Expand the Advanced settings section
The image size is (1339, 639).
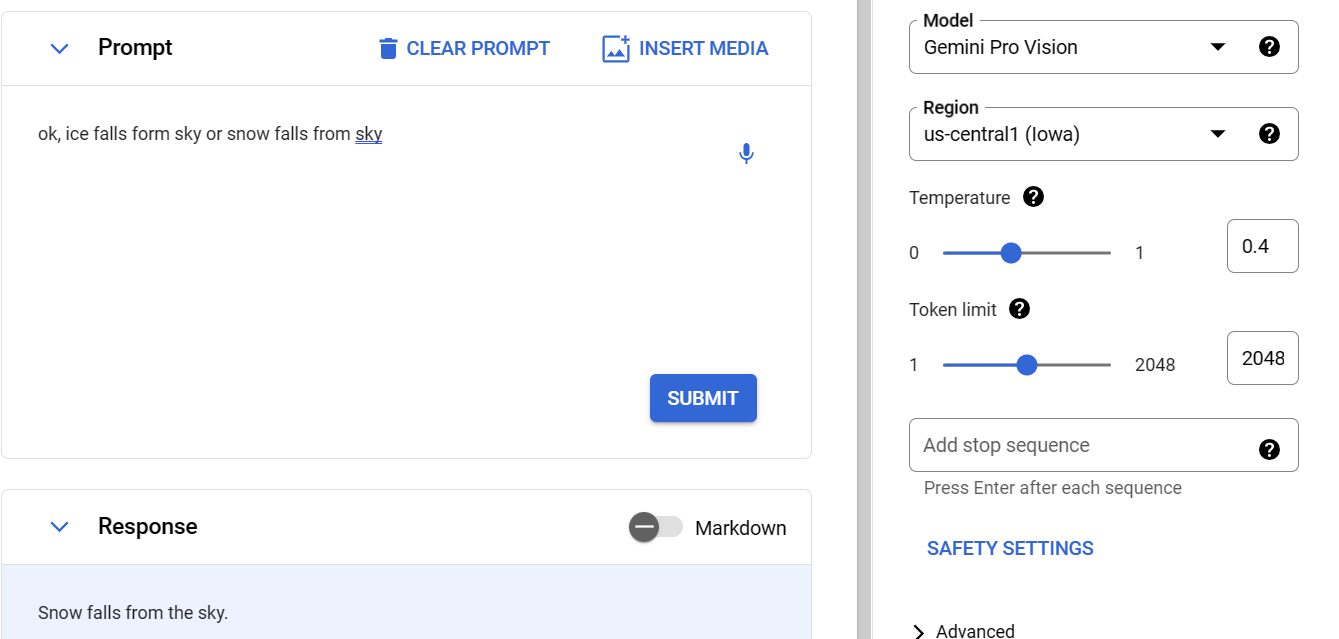[x=919, y=631]
